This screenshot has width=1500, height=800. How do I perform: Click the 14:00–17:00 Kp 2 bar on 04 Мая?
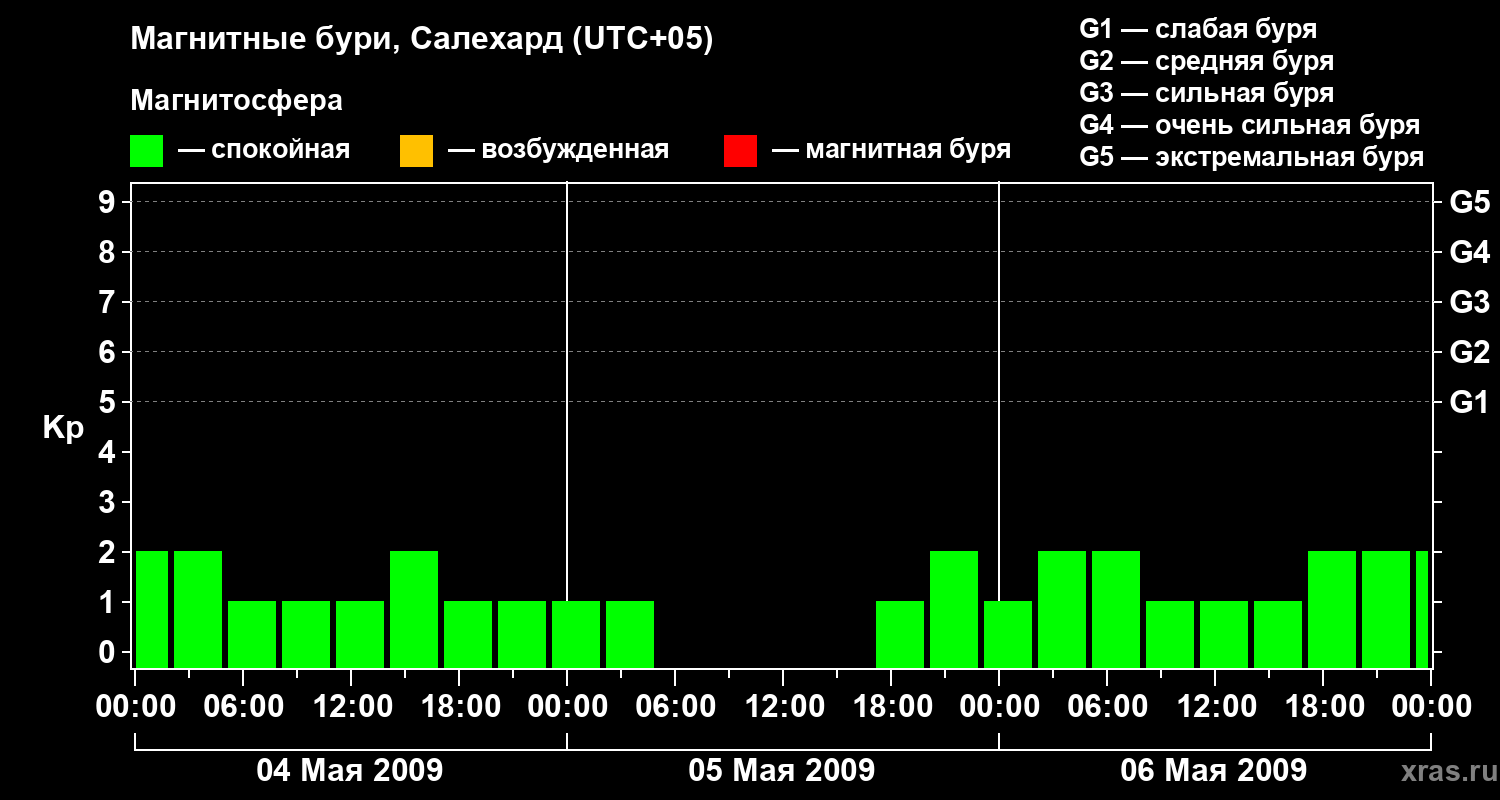[x=414, y=609]
